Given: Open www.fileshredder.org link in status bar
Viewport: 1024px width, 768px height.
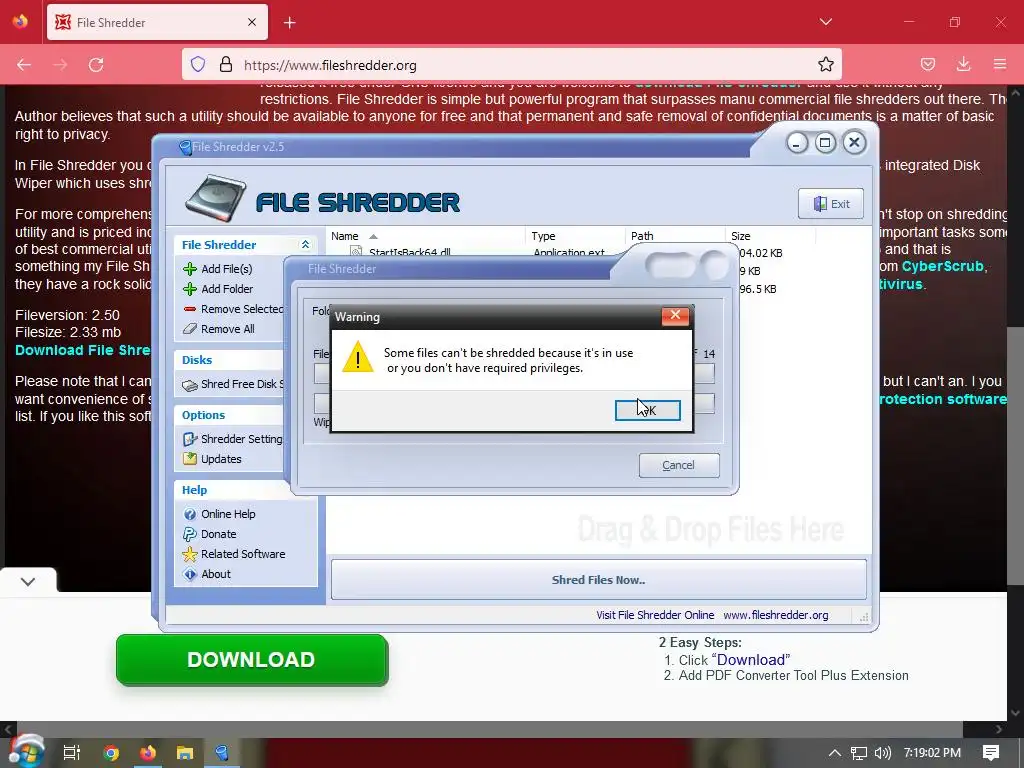Looking at the screenshot, I should point(775,615).
